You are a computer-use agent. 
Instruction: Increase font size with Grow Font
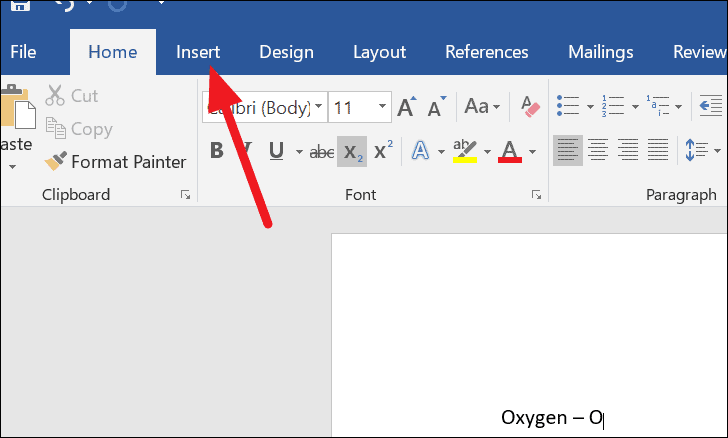407,106
